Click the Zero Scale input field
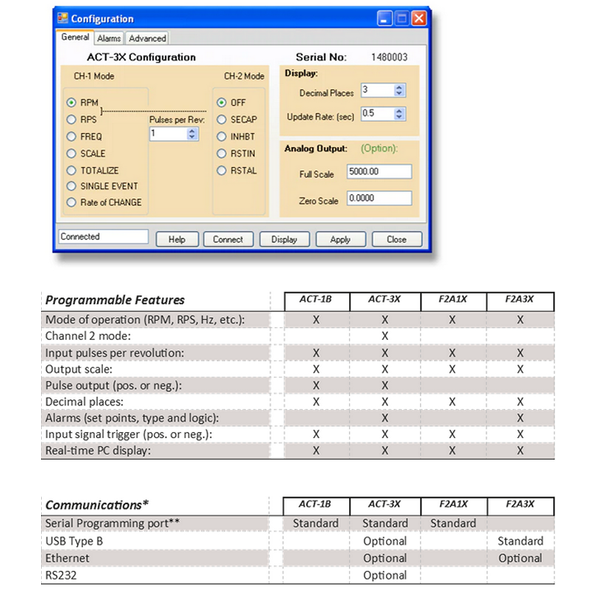600x600 pixels. pyautogui.click(x=379, y=198)
